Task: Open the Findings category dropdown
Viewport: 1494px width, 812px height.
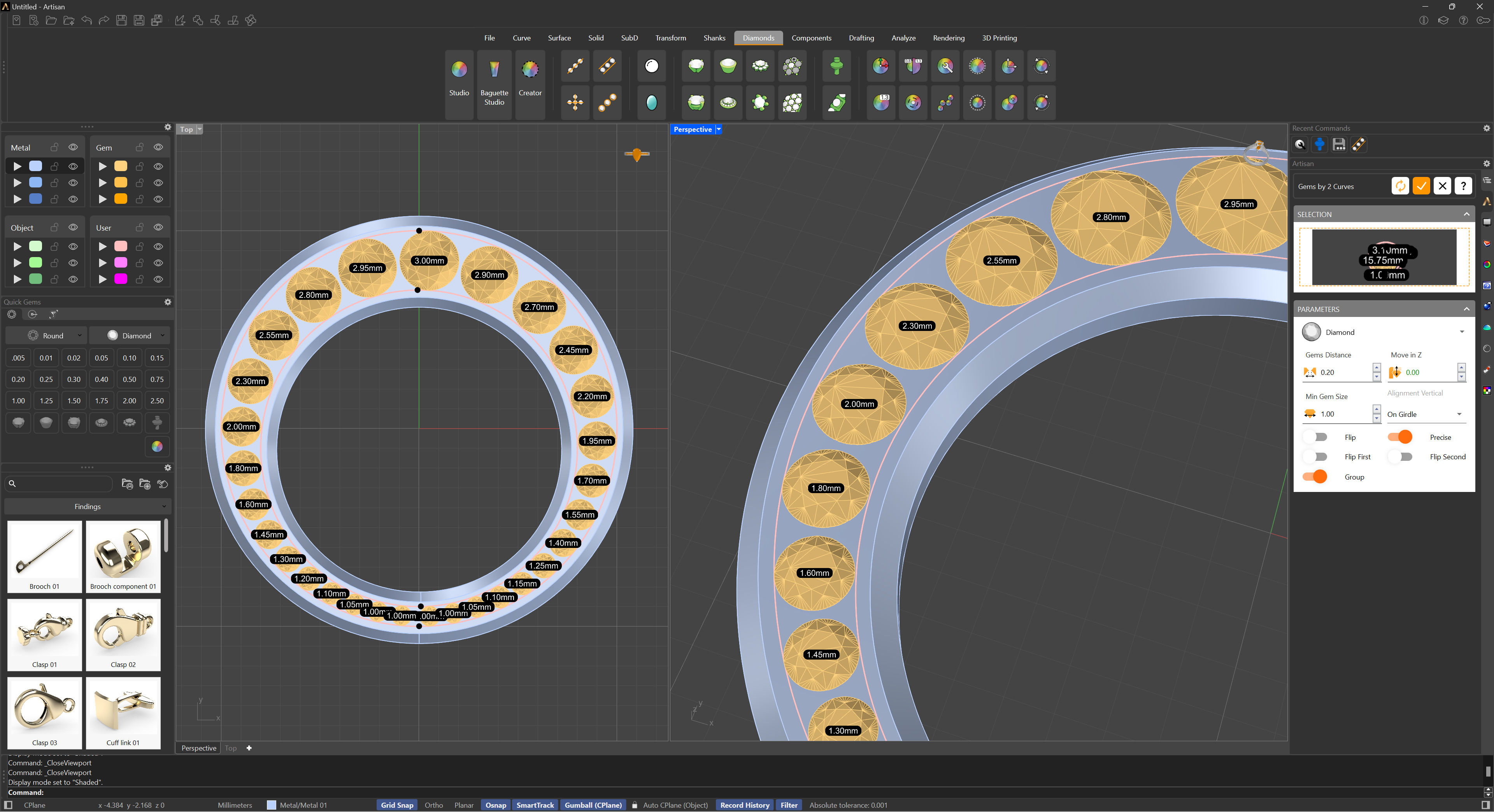Action: [x=88, y=507]
